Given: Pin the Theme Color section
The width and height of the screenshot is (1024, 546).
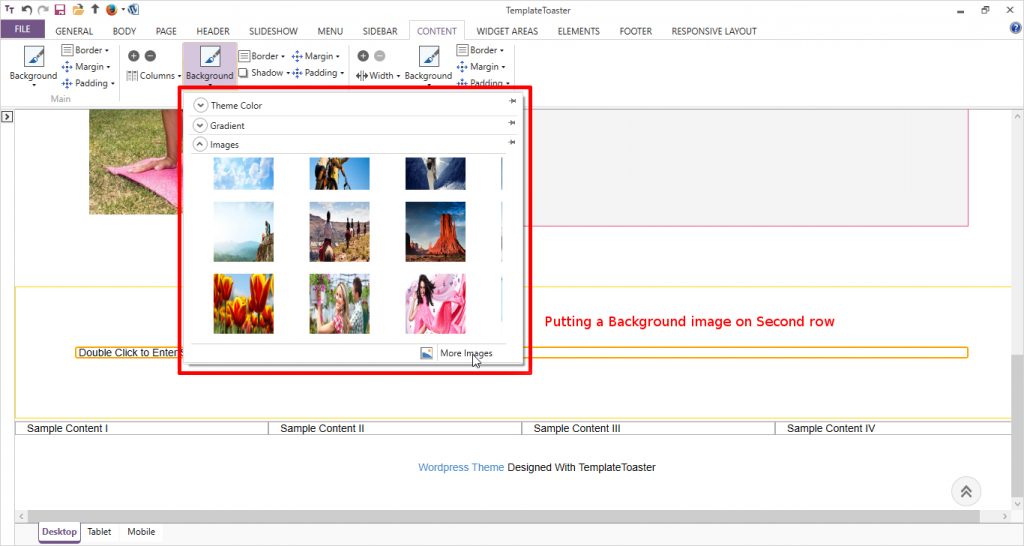Looking at the screenshot, I should click(512, 102).
